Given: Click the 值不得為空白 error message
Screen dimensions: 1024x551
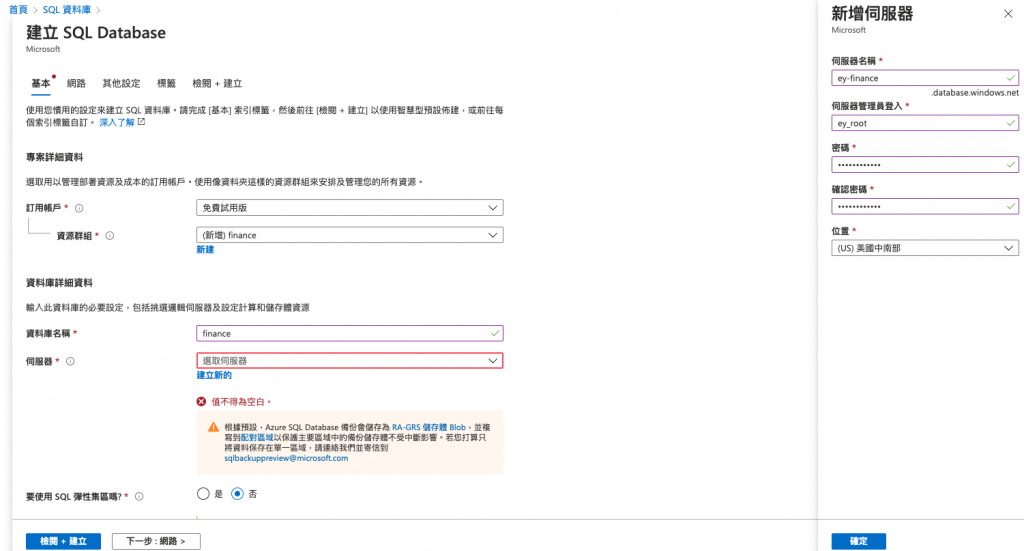Looking at the screenshot, I should (x=240, y=401).
